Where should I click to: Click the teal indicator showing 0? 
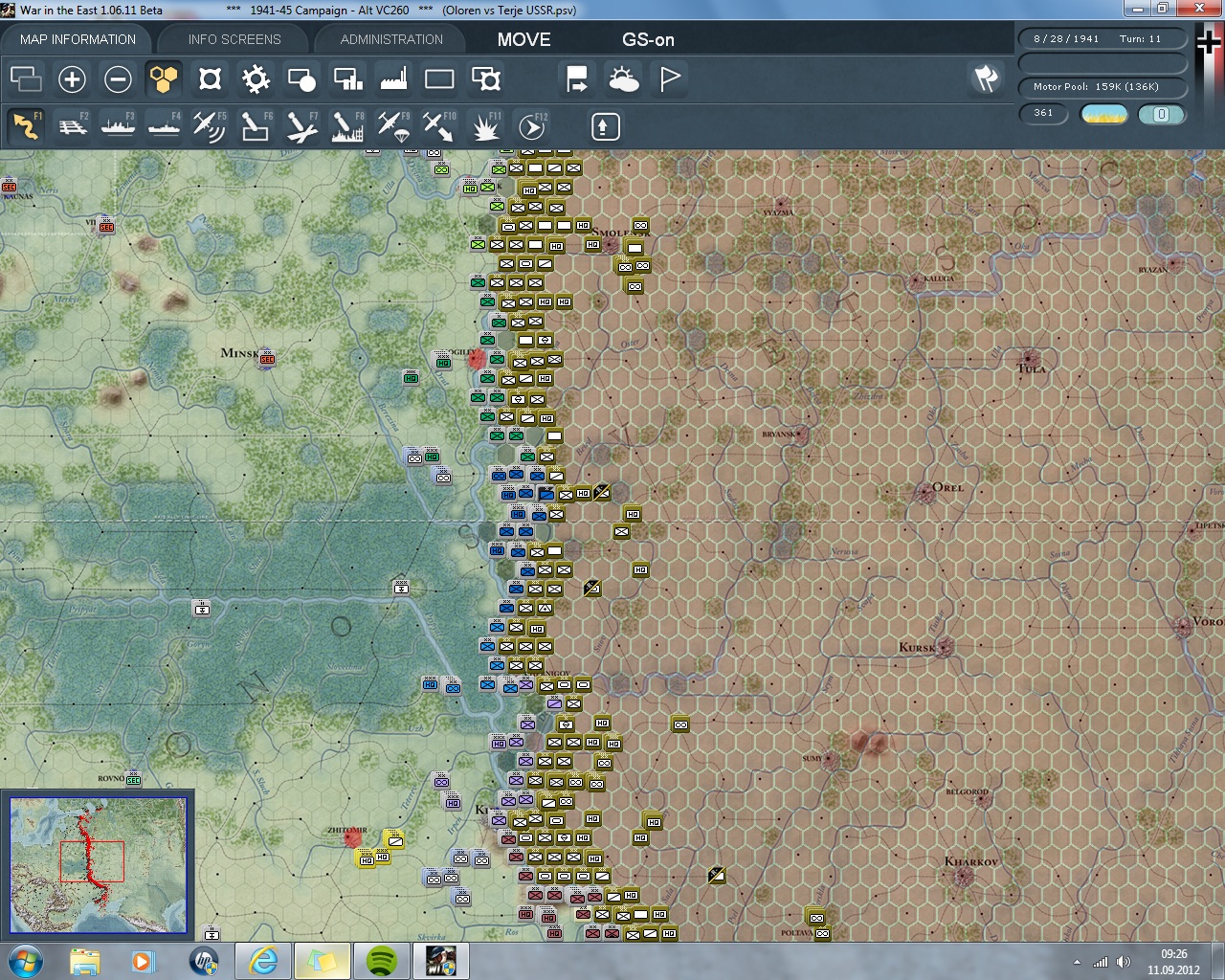click(1162, 114)
